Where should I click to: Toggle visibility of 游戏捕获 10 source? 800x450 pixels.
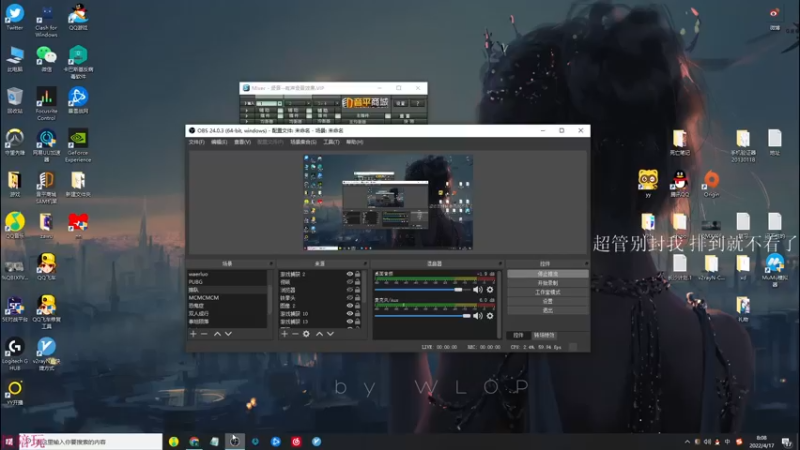click(350, 314)
